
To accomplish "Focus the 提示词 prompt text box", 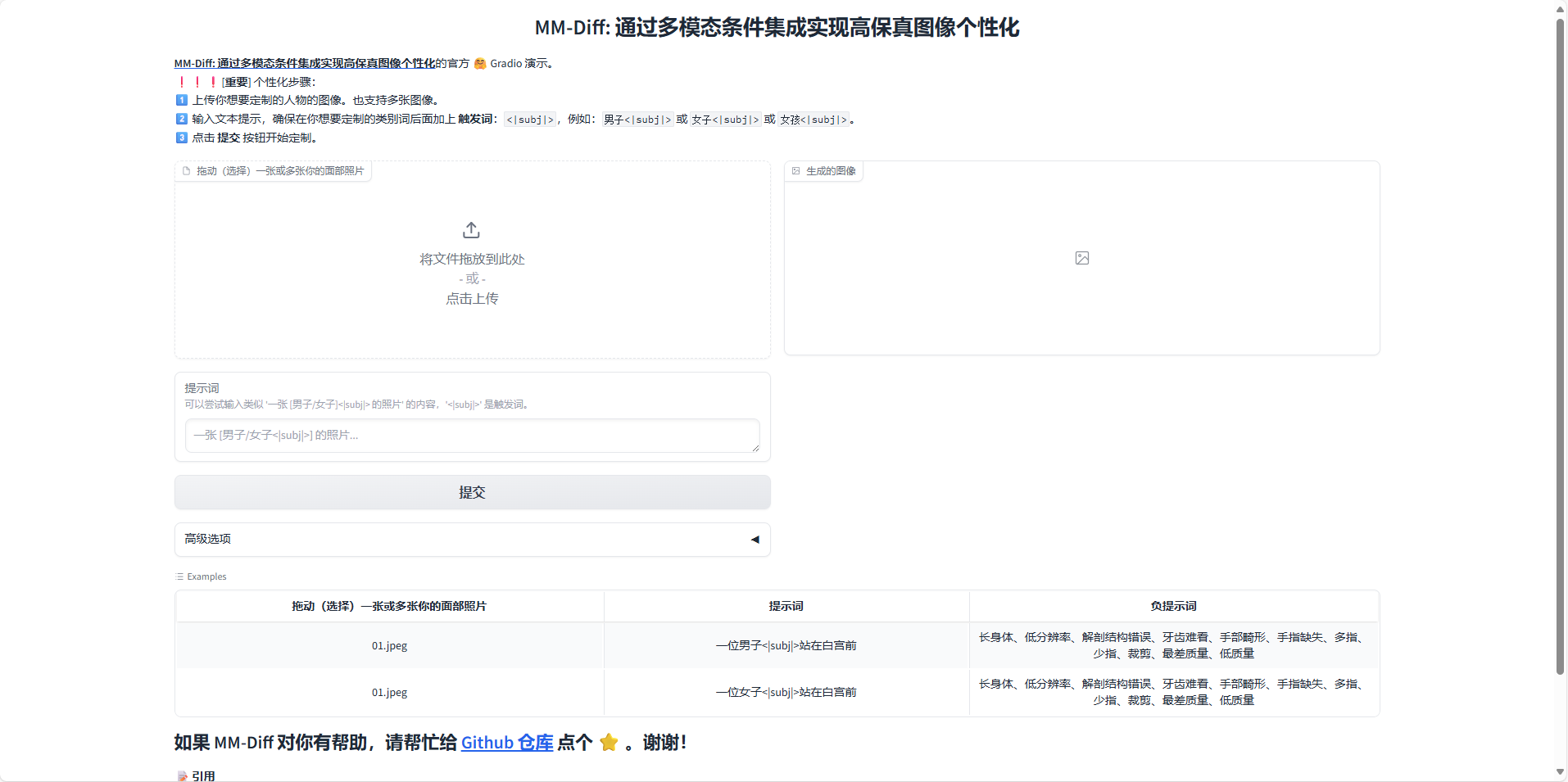I will click(x=473, y=436).
